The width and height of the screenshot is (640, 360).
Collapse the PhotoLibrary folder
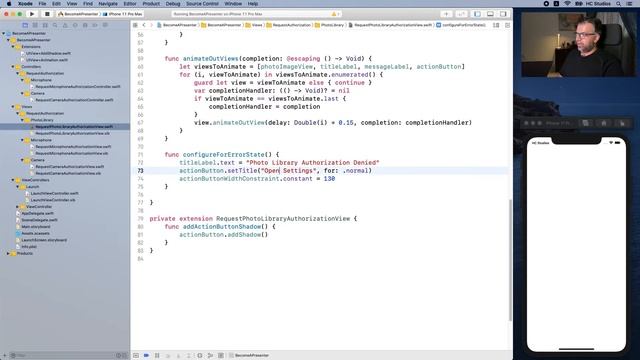[22, 120]
